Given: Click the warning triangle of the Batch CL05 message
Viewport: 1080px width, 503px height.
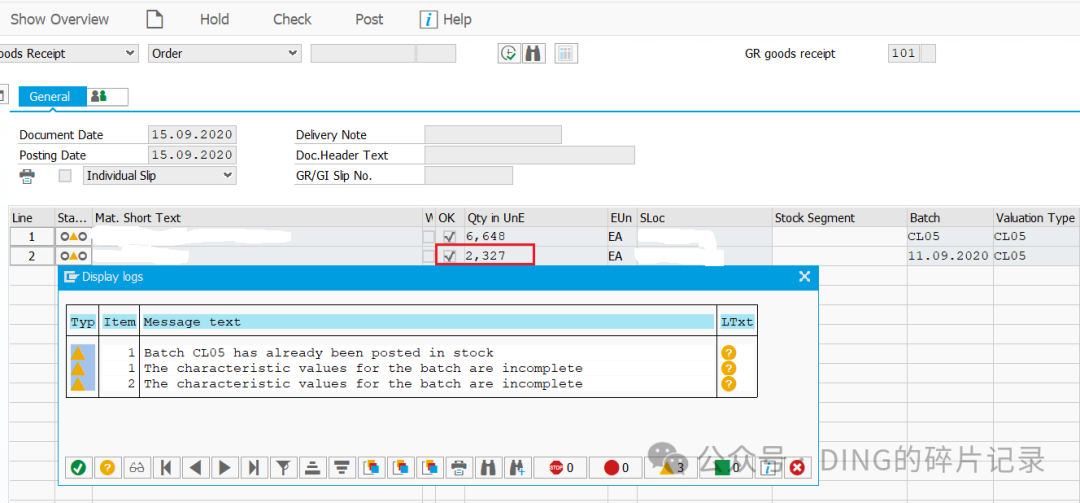Looking at the screenshot, I should (x=79, y=353).
